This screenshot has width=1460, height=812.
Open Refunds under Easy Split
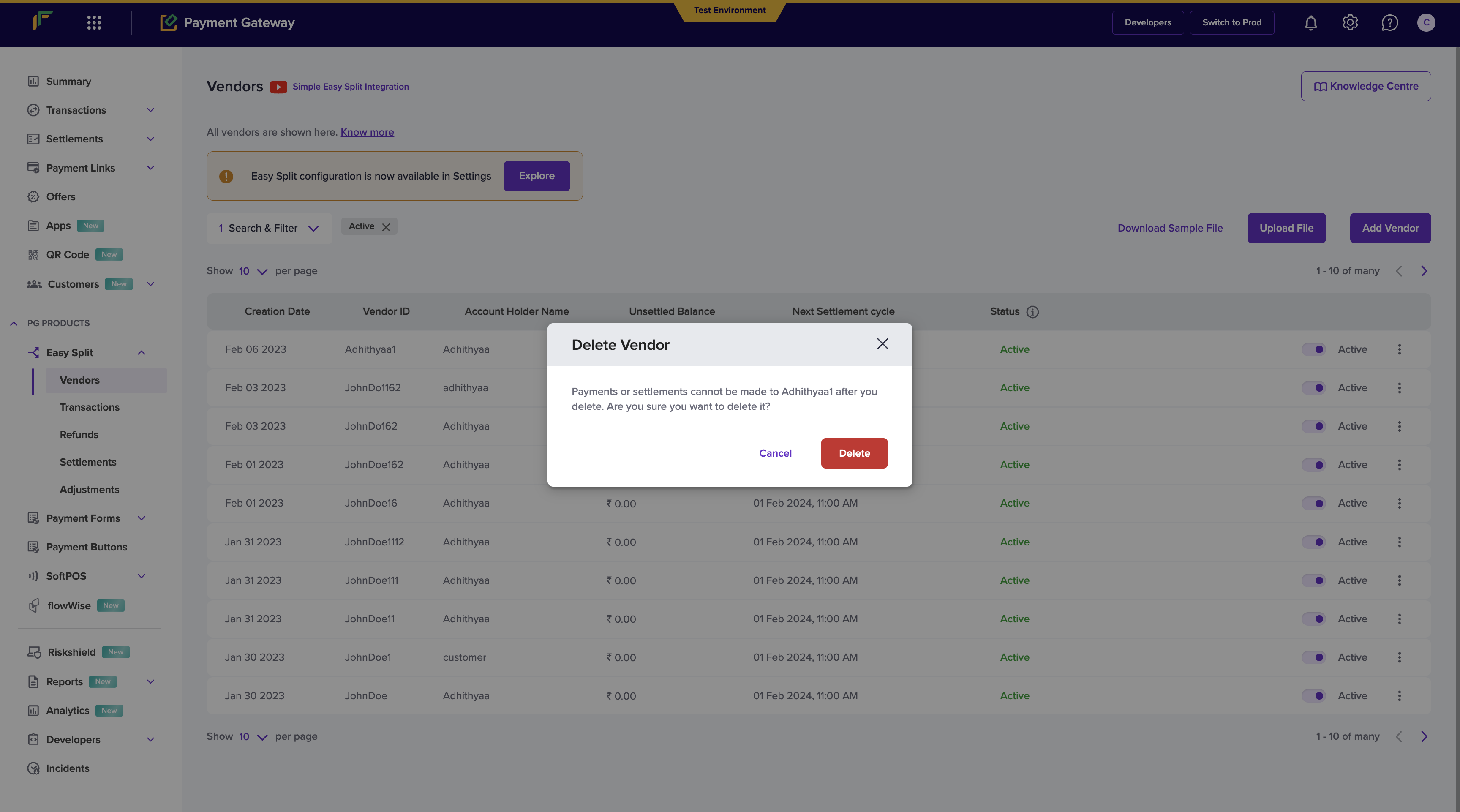tap(79, 435)
